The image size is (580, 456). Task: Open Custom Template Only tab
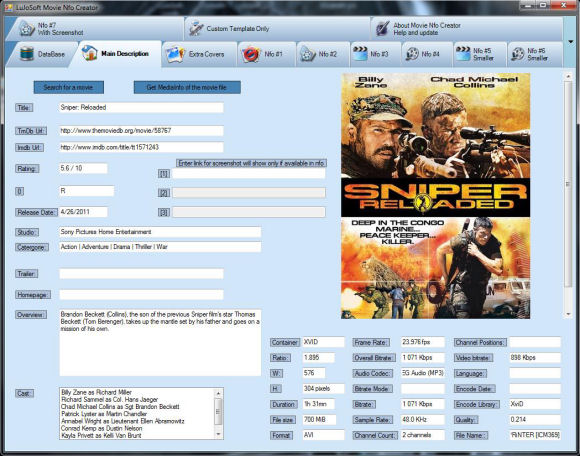pyautogui.click(x=277, y=28)
